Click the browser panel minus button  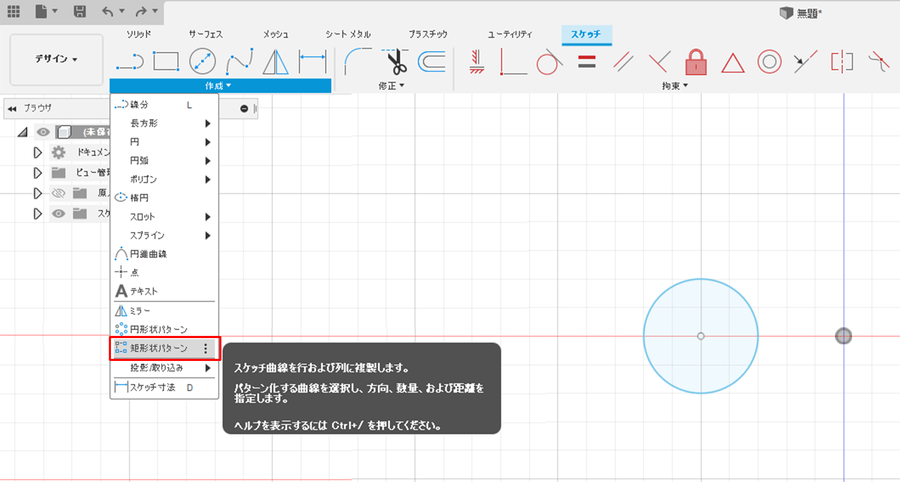pos(245,108)
